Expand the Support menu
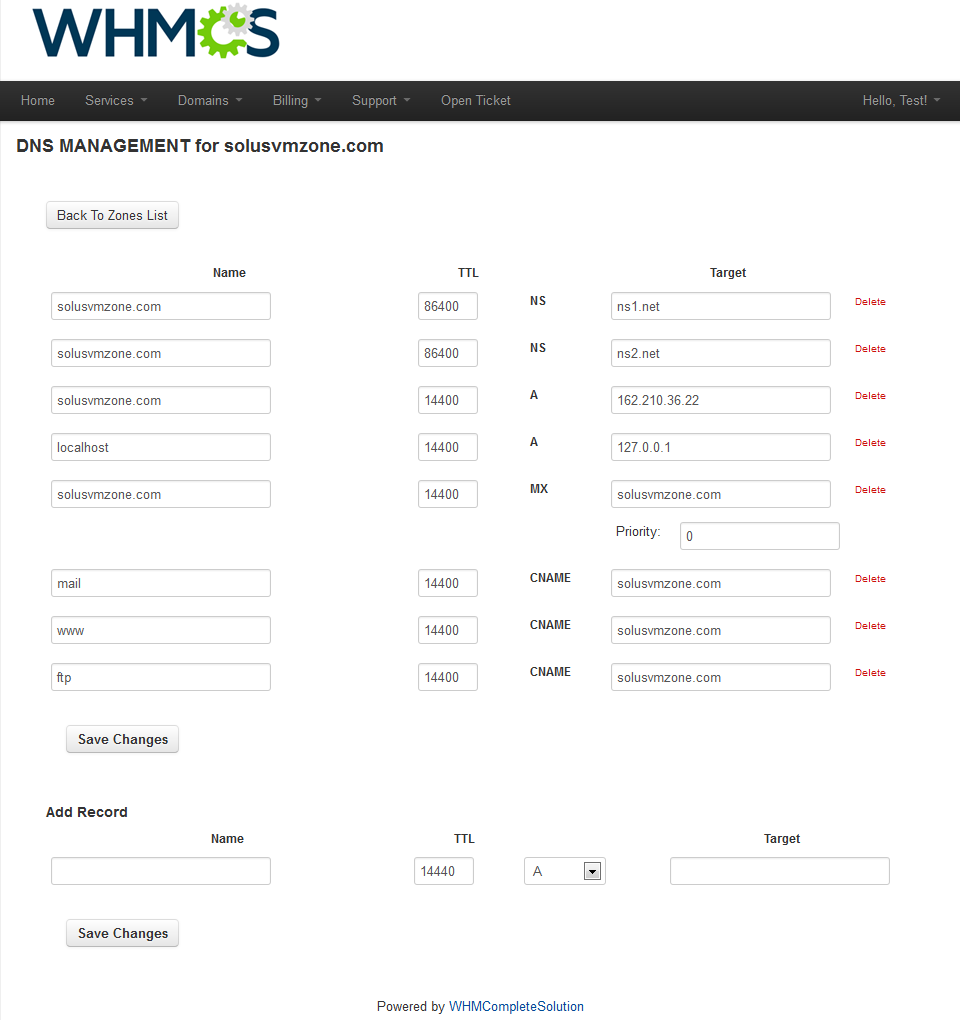This screenshot has width=960, height=1020. 381,101
